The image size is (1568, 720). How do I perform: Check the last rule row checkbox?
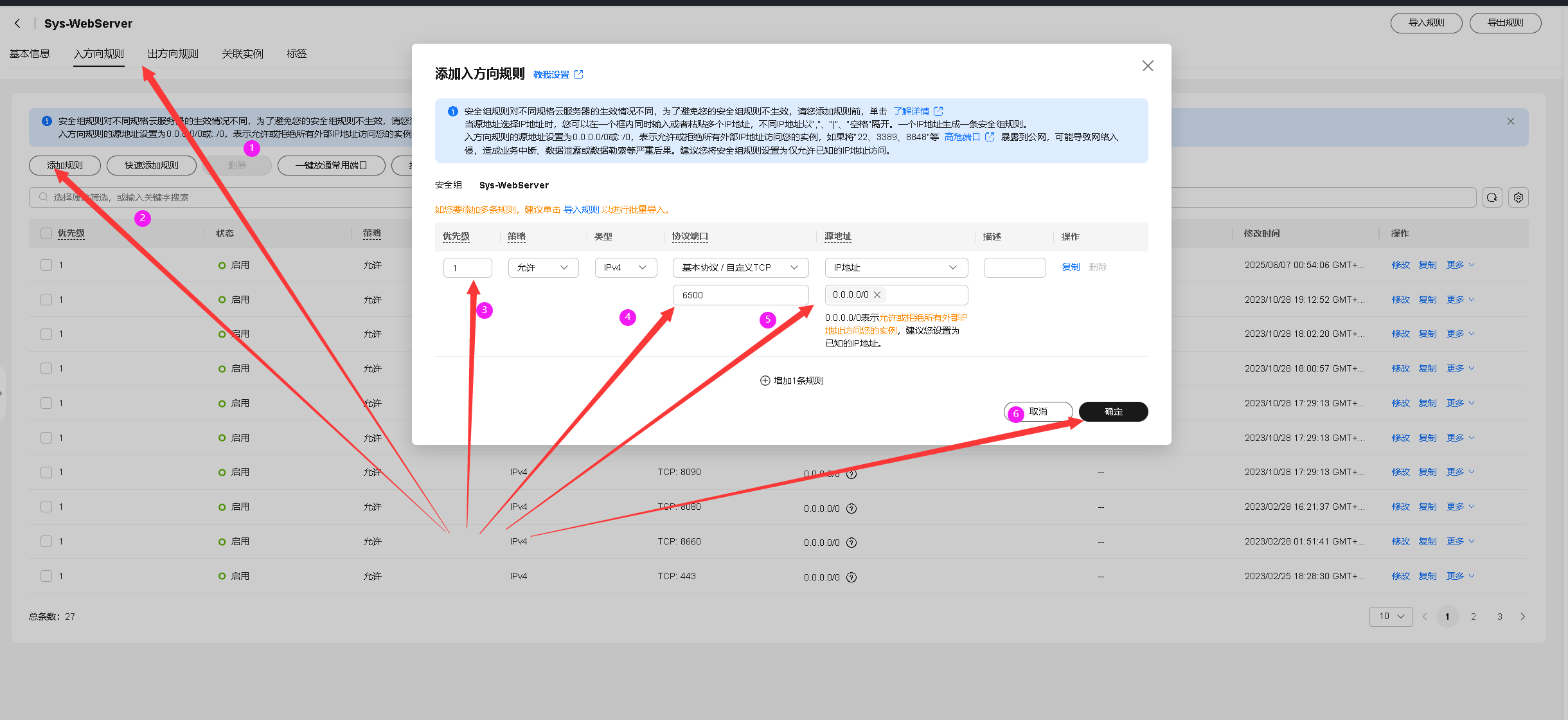tap(46, 576)
